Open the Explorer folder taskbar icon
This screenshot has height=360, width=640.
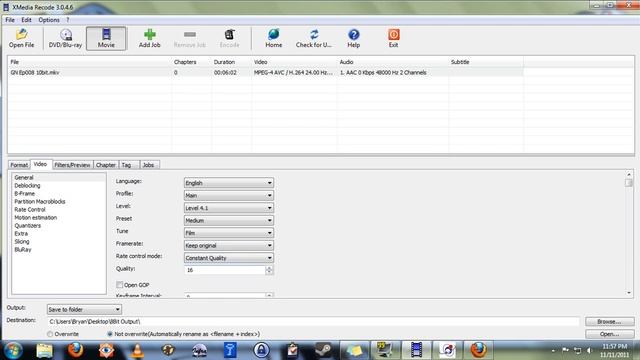[x=44, y=350]
